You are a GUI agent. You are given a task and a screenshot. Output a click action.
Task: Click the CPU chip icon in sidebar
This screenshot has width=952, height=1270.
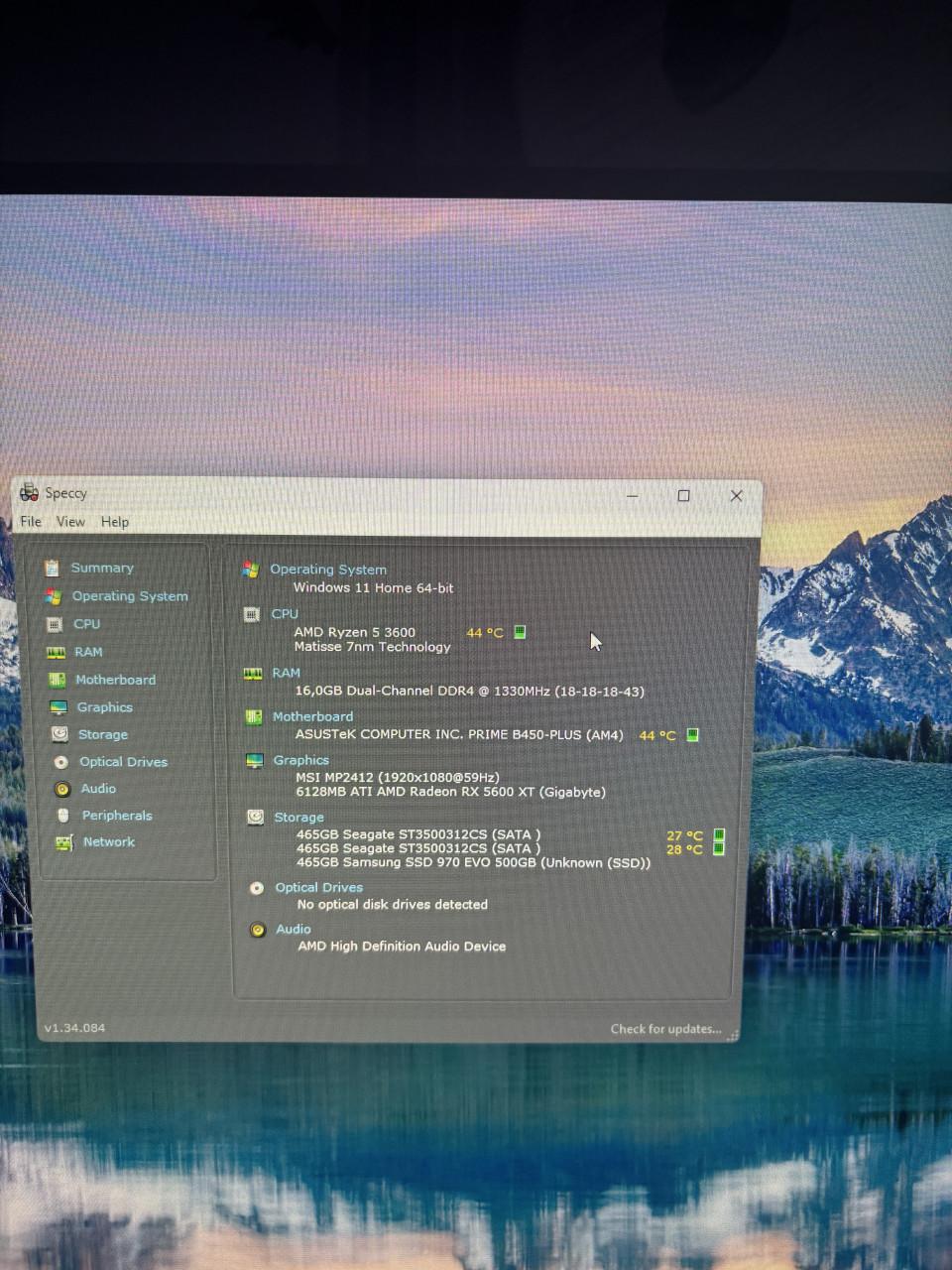55,624
